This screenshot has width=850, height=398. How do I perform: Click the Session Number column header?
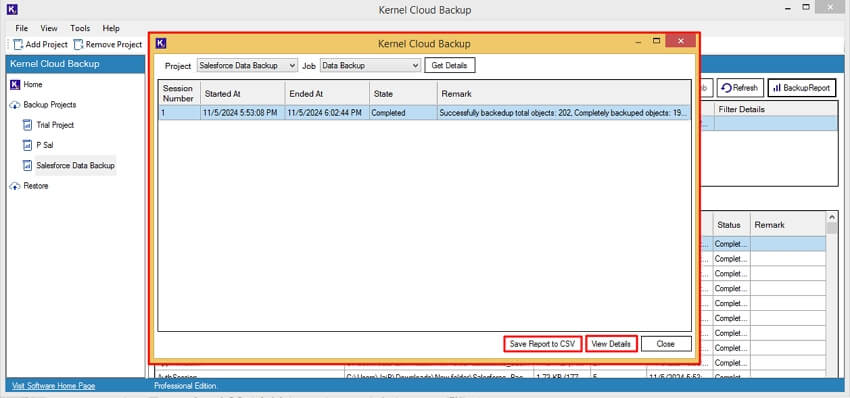pyautogui.click(x=179, y=93)
